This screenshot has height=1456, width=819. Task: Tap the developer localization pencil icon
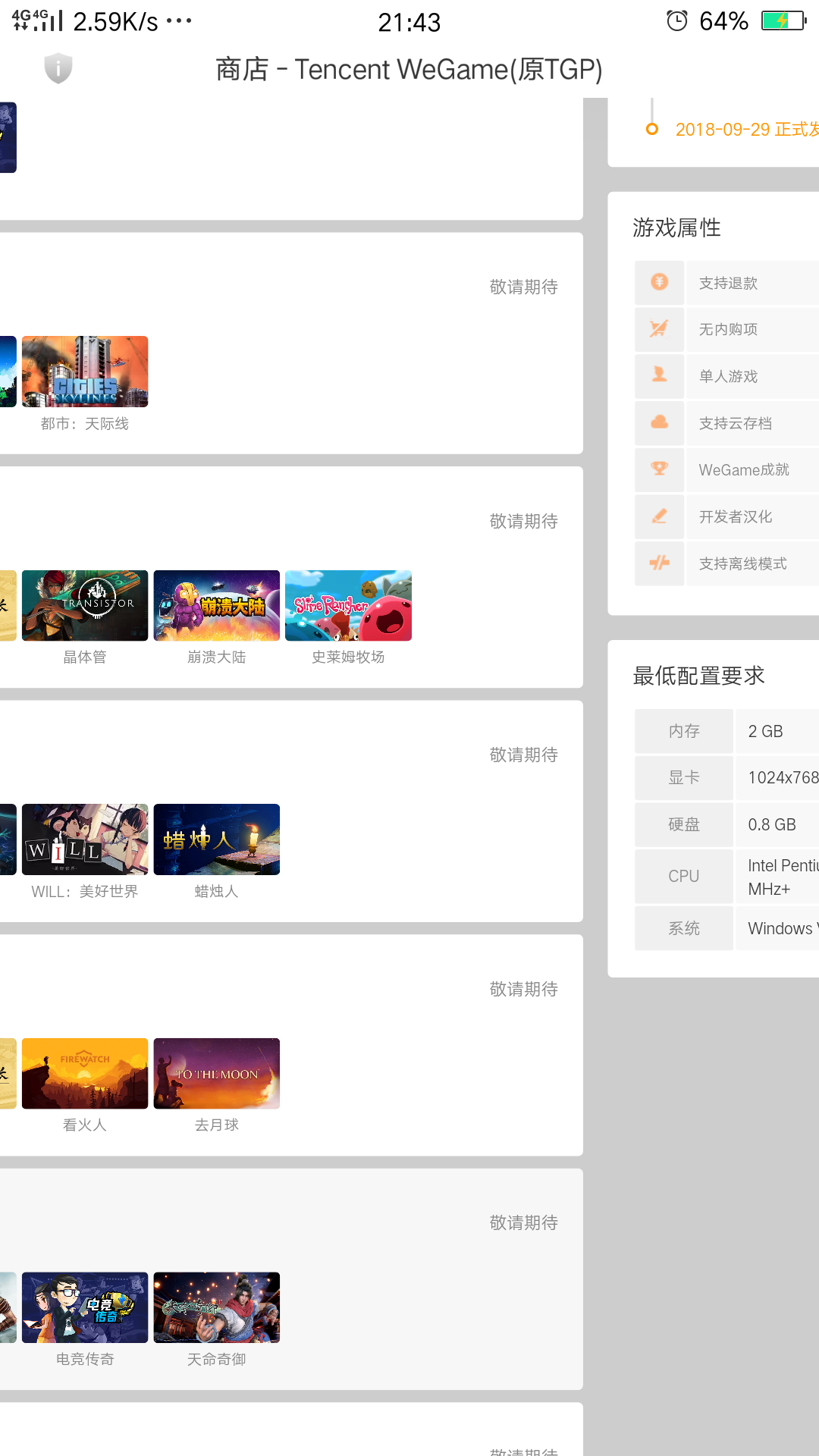point(660,516)
